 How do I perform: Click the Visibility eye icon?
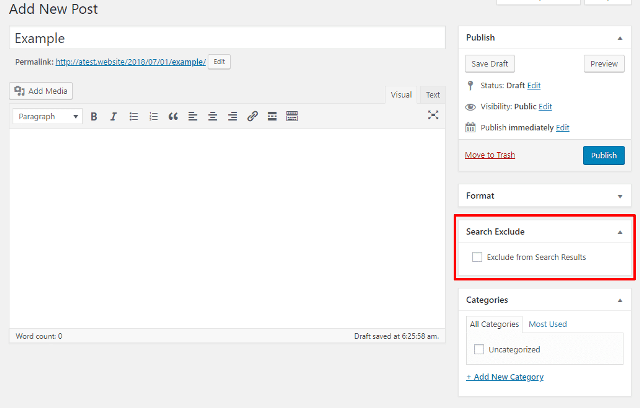point(470,107)
